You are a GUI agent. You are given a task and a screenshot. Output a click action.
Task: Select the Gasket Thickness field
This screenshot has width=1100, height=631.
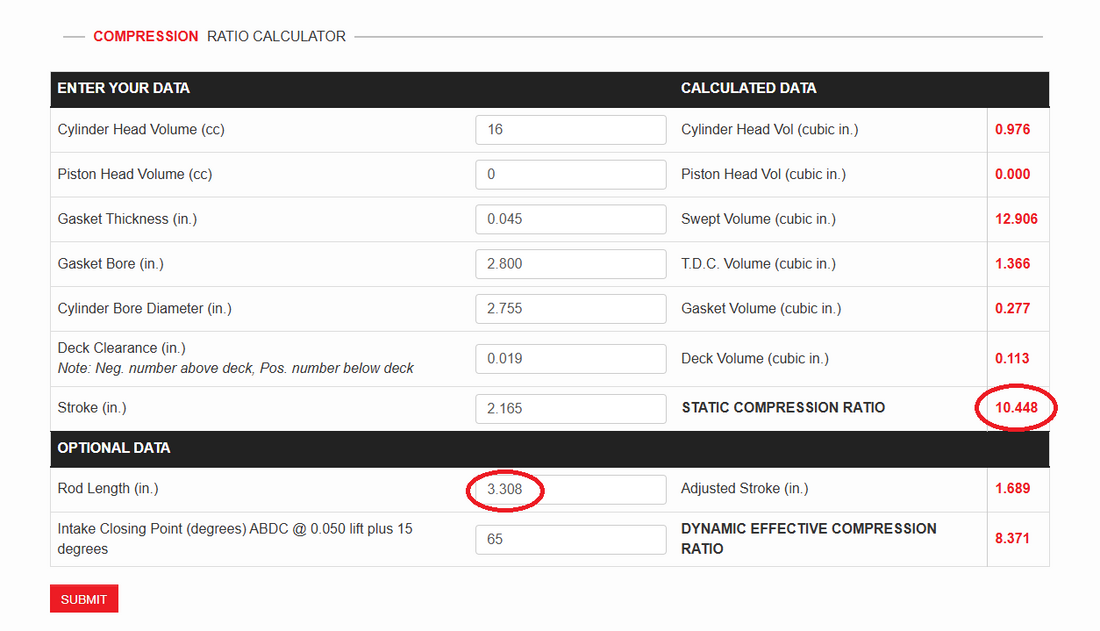pos(570,219)
